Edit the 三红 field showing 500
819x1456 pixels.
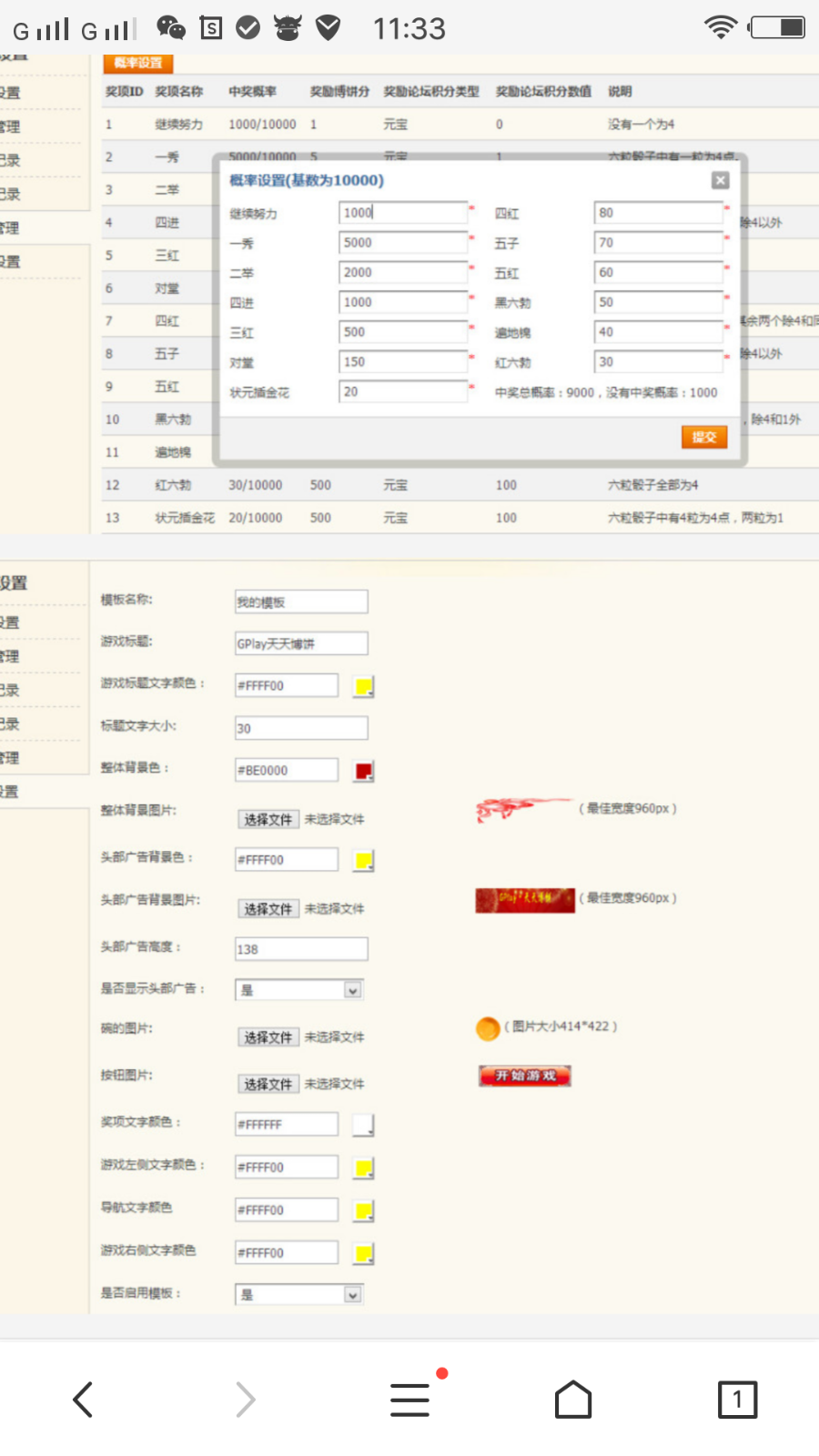(x=403, y=332)
